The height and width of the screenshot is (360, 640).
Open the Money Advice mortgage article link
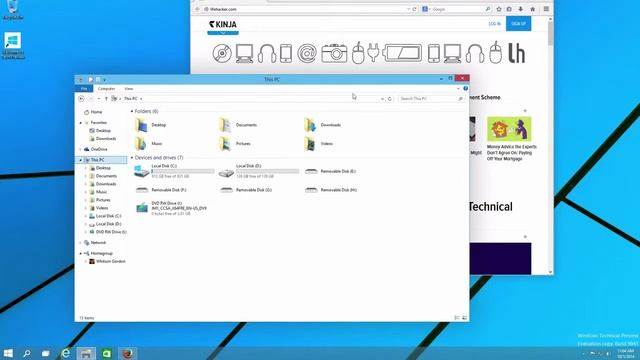511,153
